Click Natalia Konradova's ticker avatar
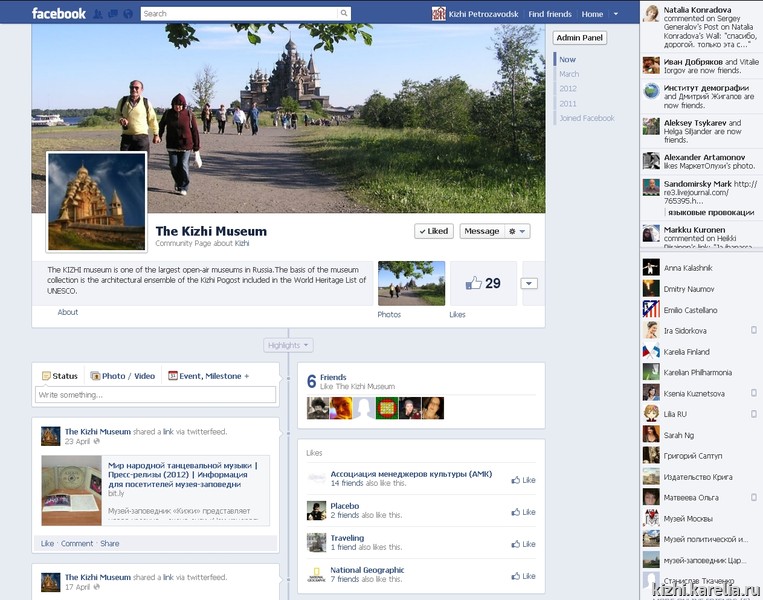Image resolution: width=763 pixels, height=600 pixels. coord(651,14)
